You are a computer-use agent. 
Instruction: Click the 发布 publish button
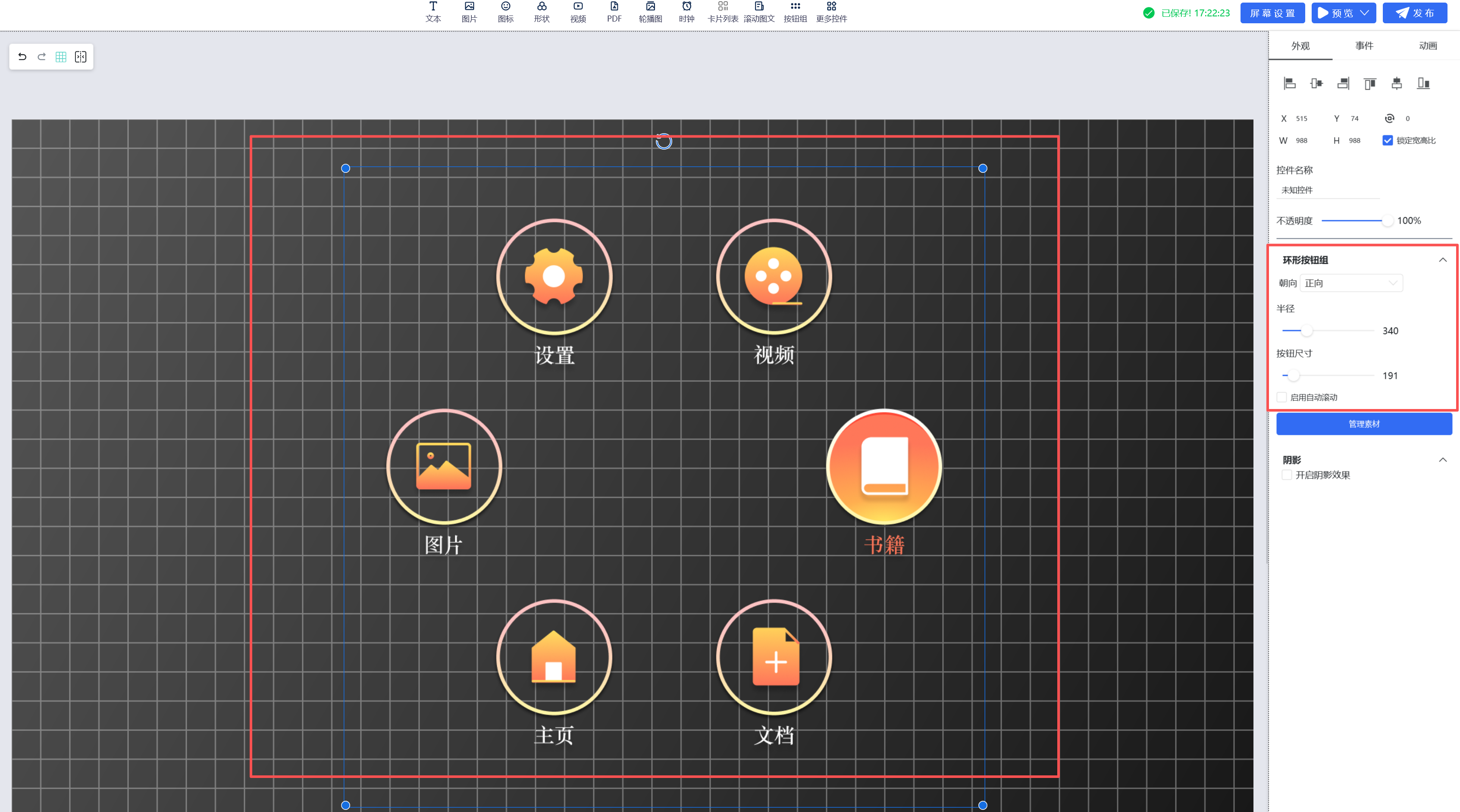[x=1415, y=13]
